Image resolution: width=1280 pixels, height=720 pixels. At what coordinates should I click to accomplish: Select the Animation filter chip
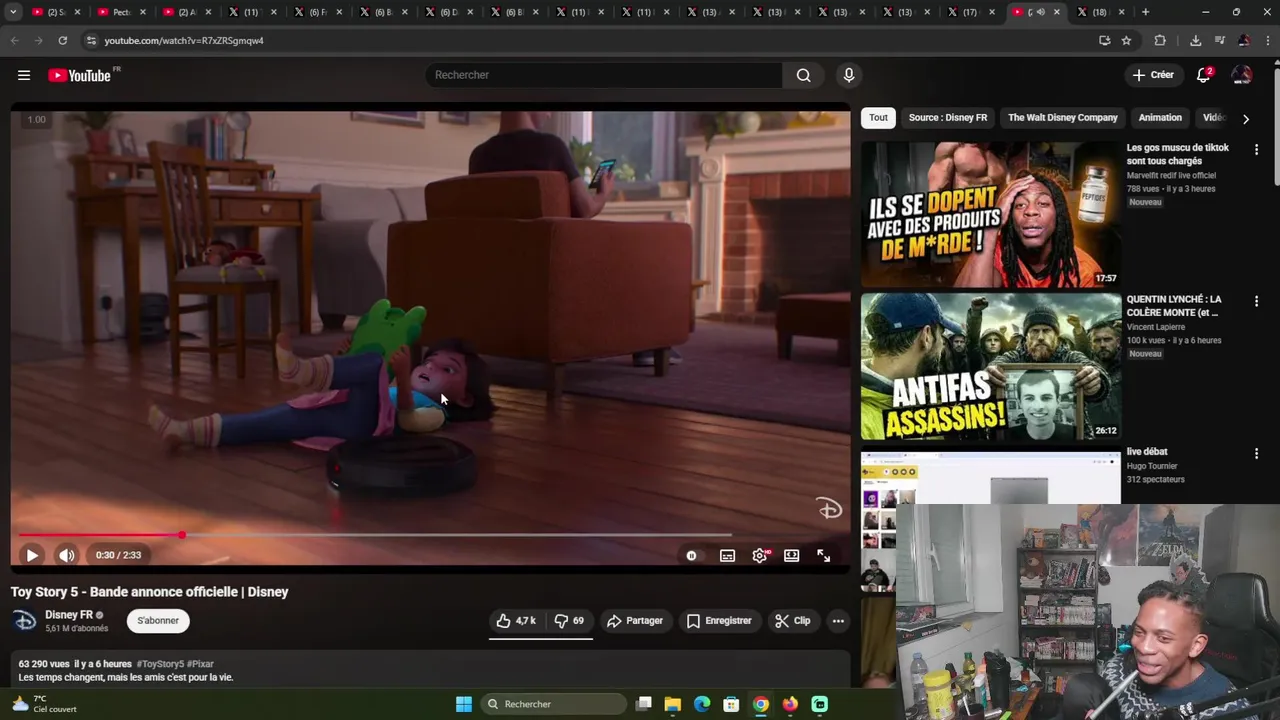1160,118
